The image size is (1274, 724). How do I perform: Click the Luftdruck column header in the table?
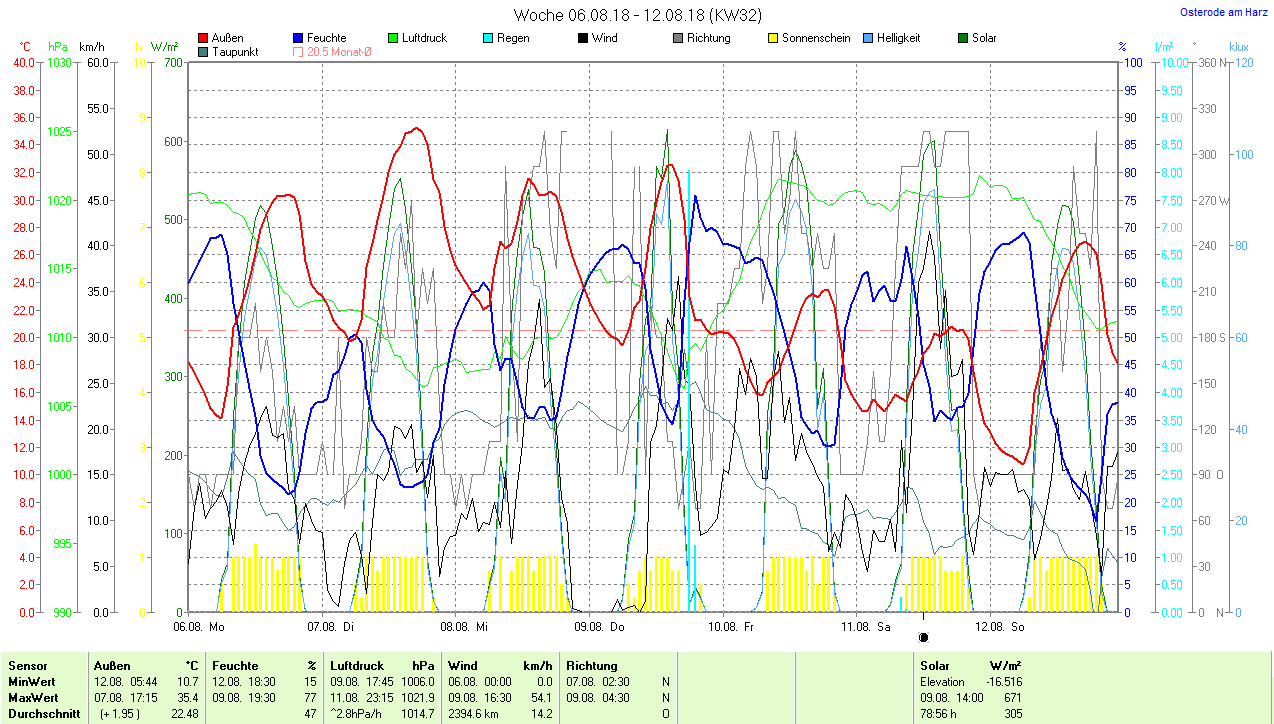tap(355, 666)
